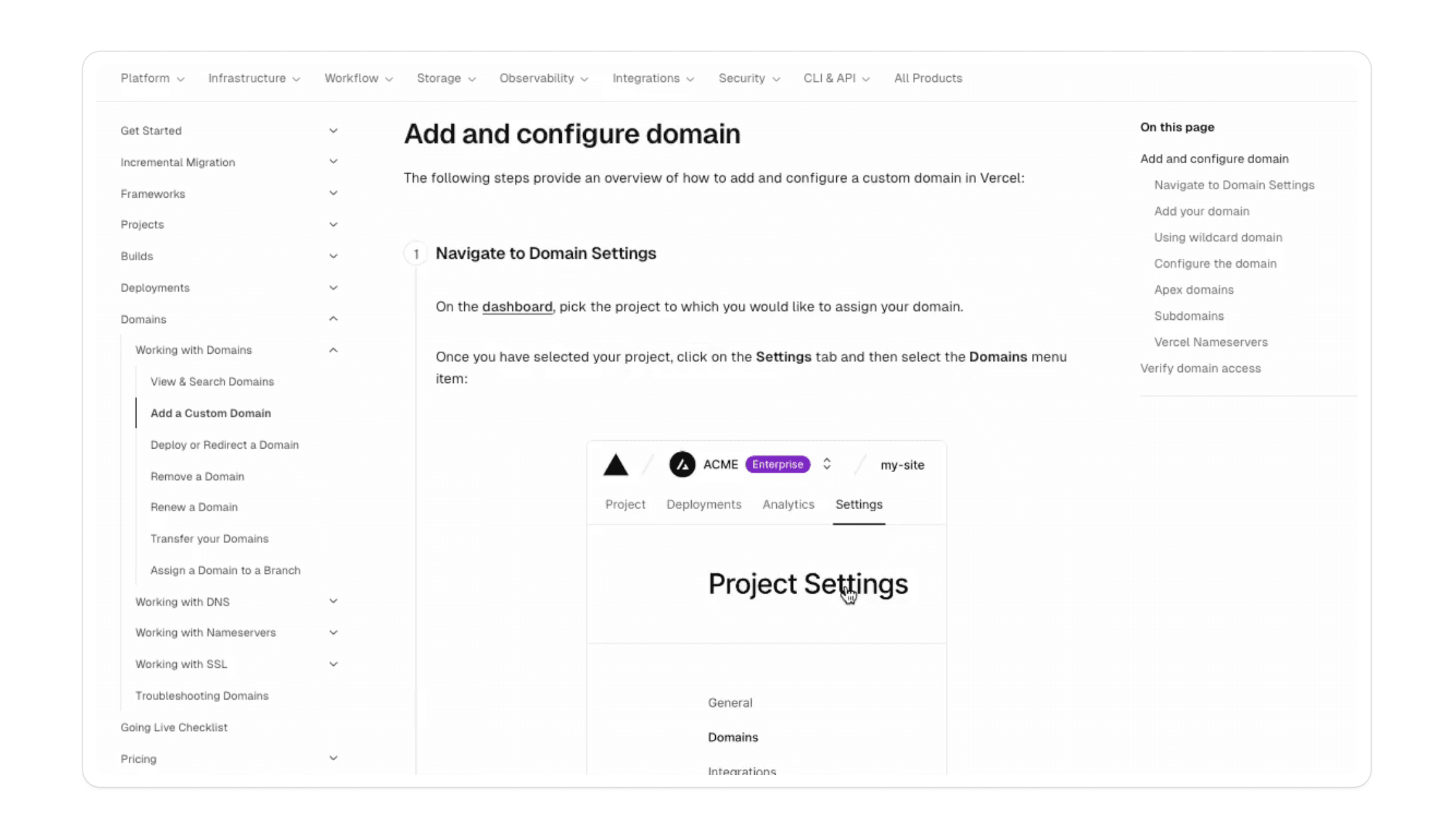
Task: Select Troubleshooting Domains in sidebar
Action: pyautogui.click(x=202, y=695)
